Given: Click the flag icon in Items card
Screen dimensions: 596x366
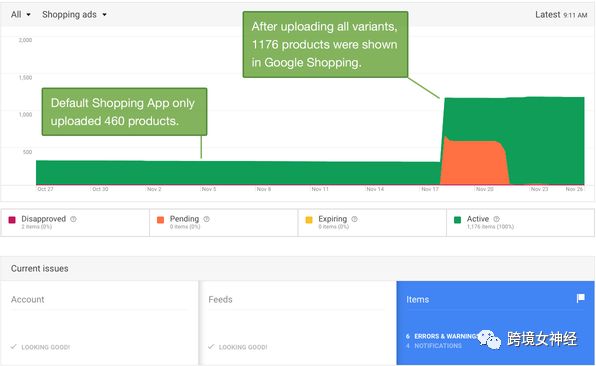Looking at the screenshot, I should [x=580, y=298].
